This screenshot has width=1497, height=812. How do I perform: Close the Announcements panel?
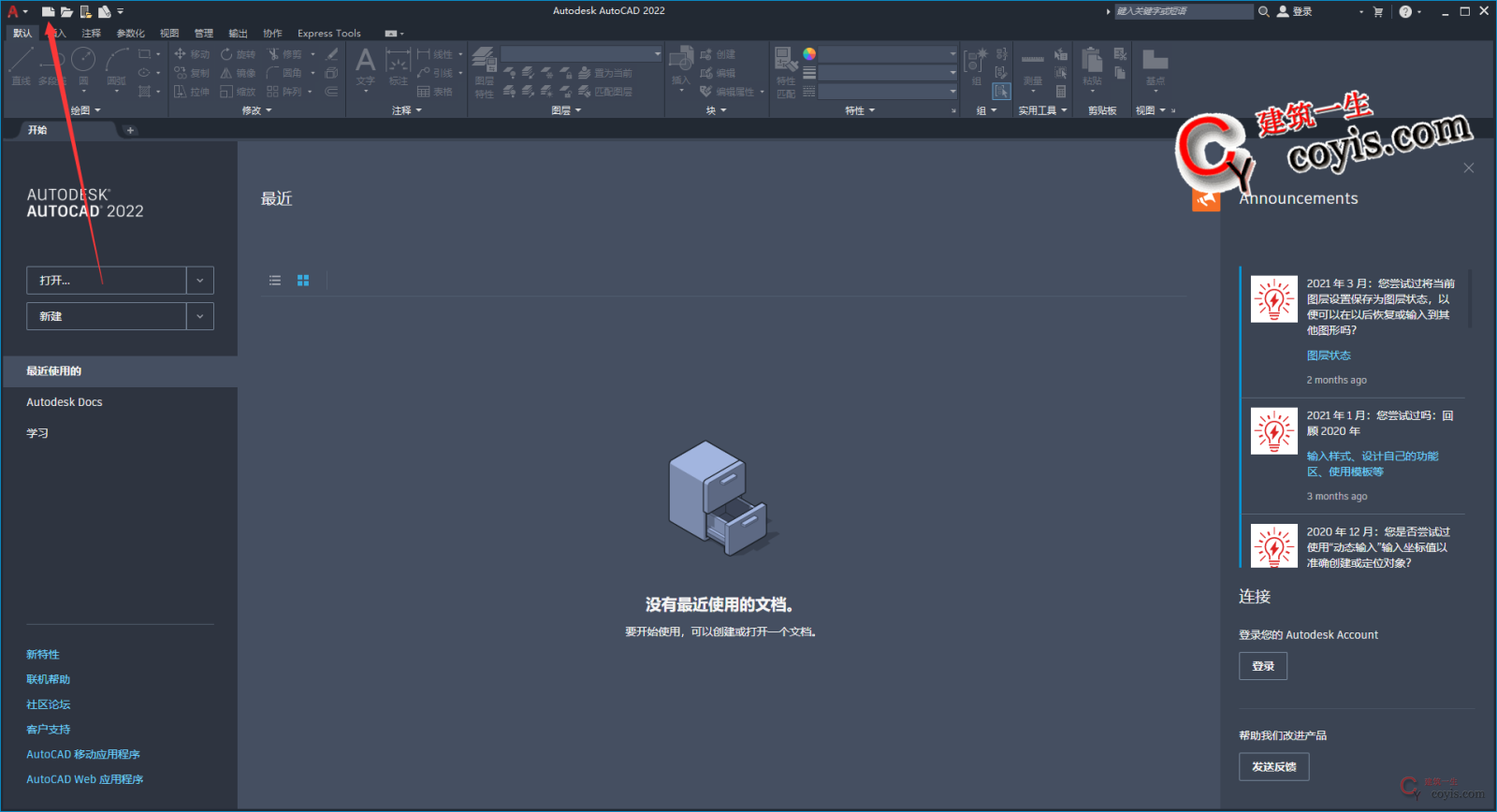(1469, 168)
